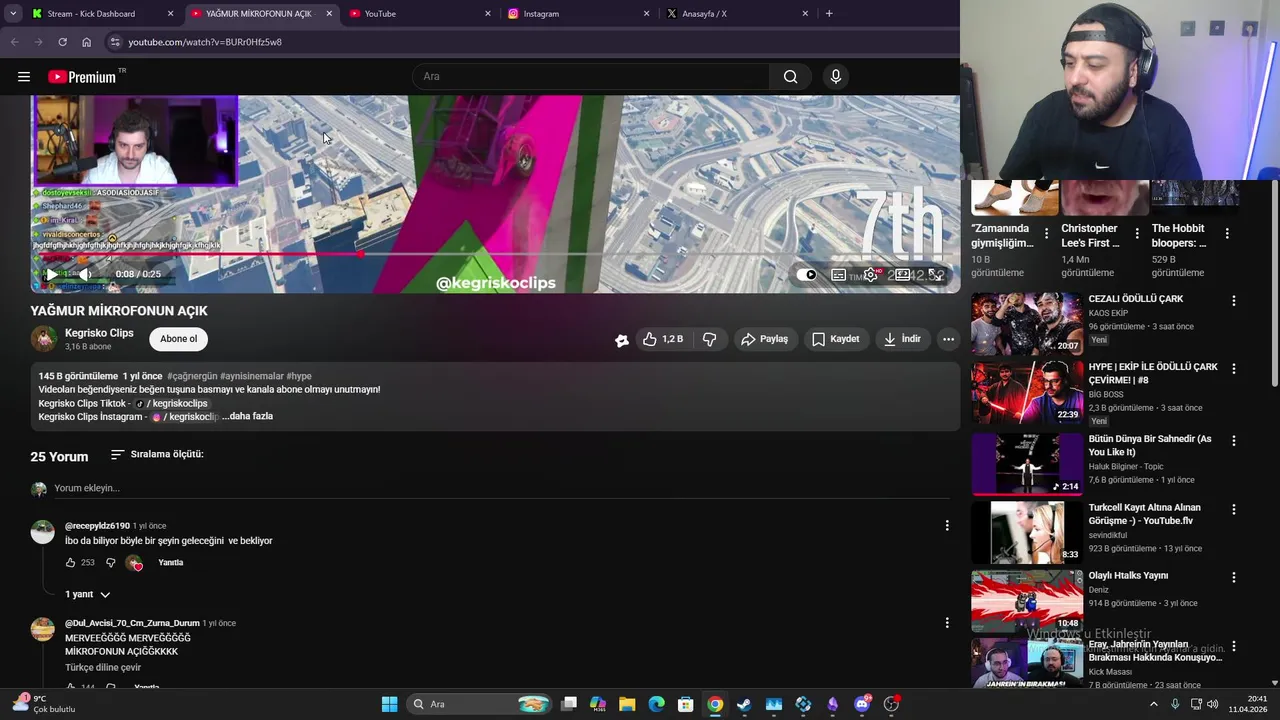Viewport: 1280px width, 720px height.
Task: Show hidden system tray icons chevron
Action: point(1153,704)
